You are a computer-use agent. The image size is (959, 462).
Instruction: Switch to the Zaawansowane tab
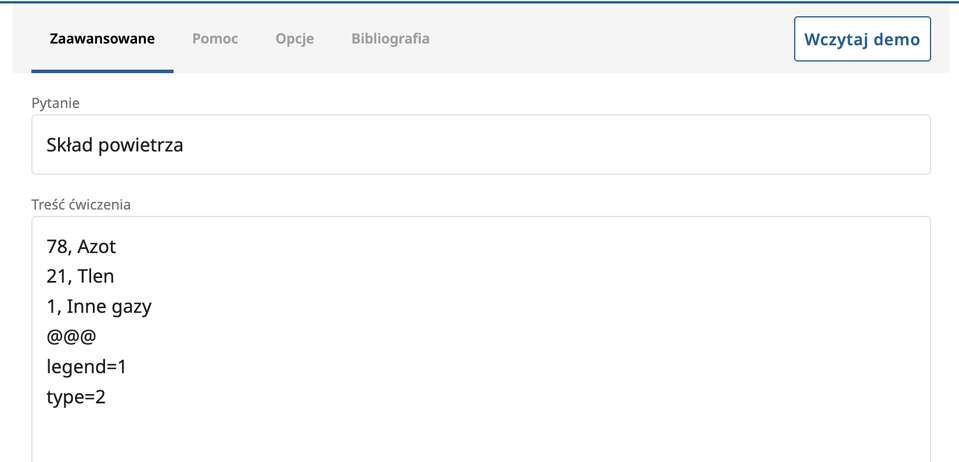102,40
